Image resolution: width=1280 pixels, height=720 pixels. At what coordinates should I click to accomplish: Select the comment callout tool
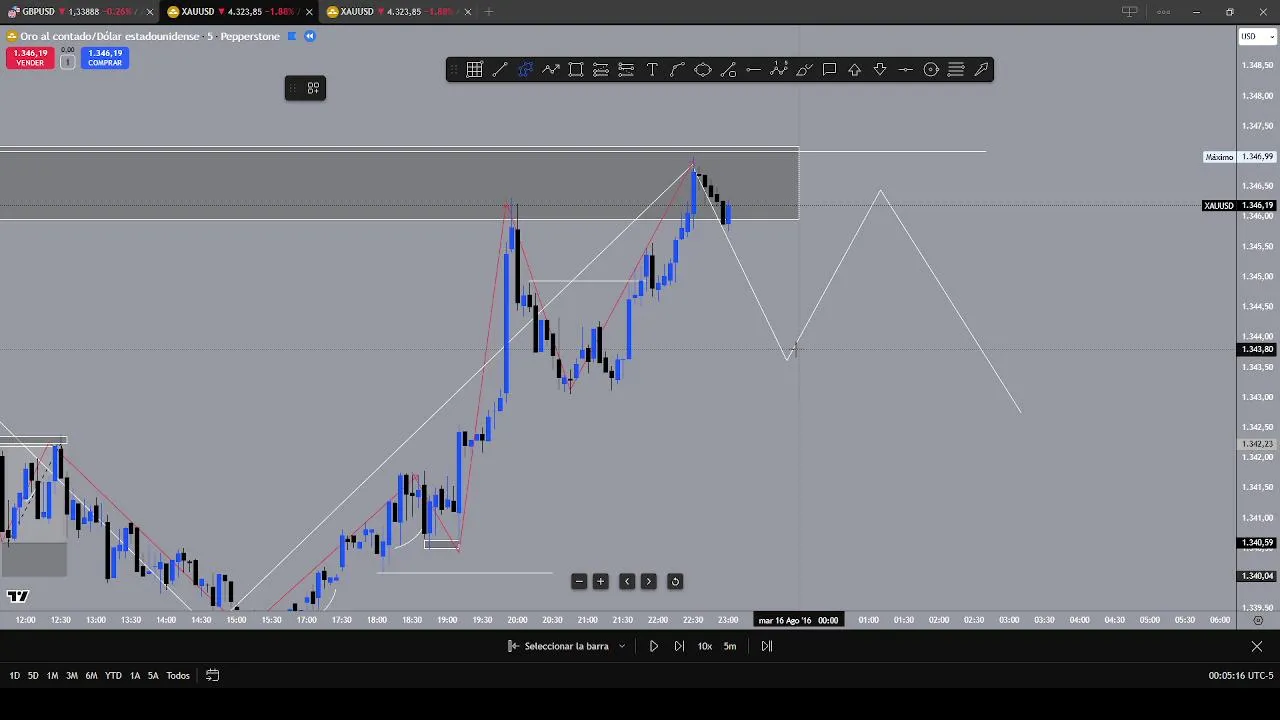tap(829, 69)
